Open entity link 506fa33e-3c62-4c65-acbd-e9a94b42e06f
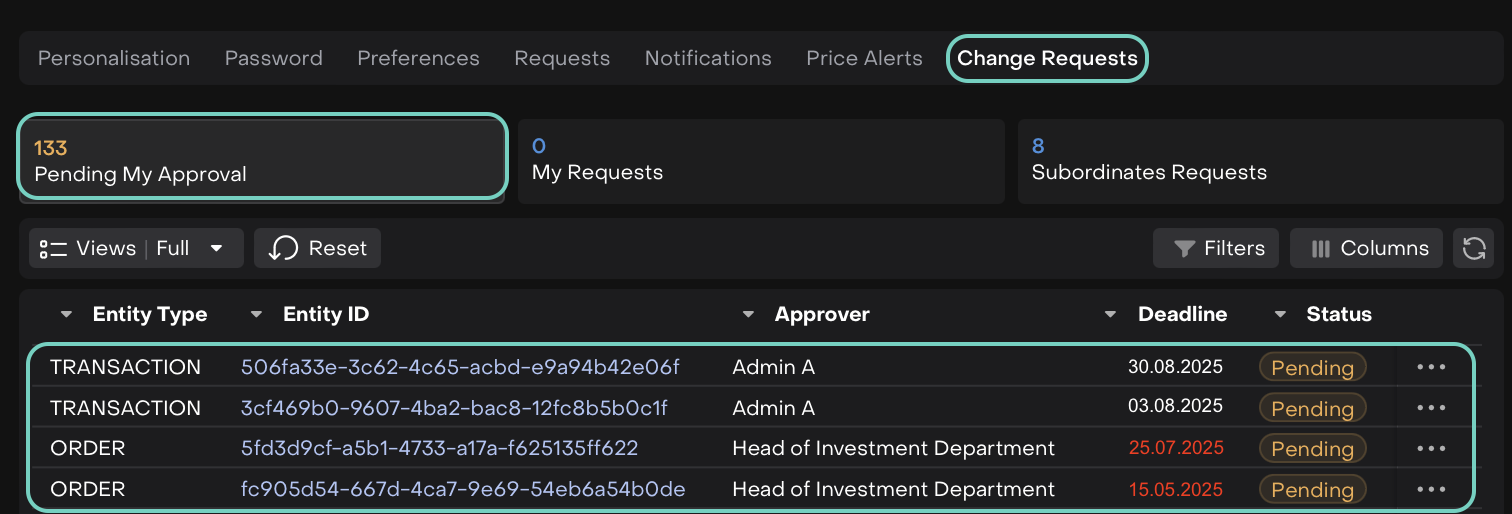This screenshot has width=1512, height=514. click(x=460, y=367)
